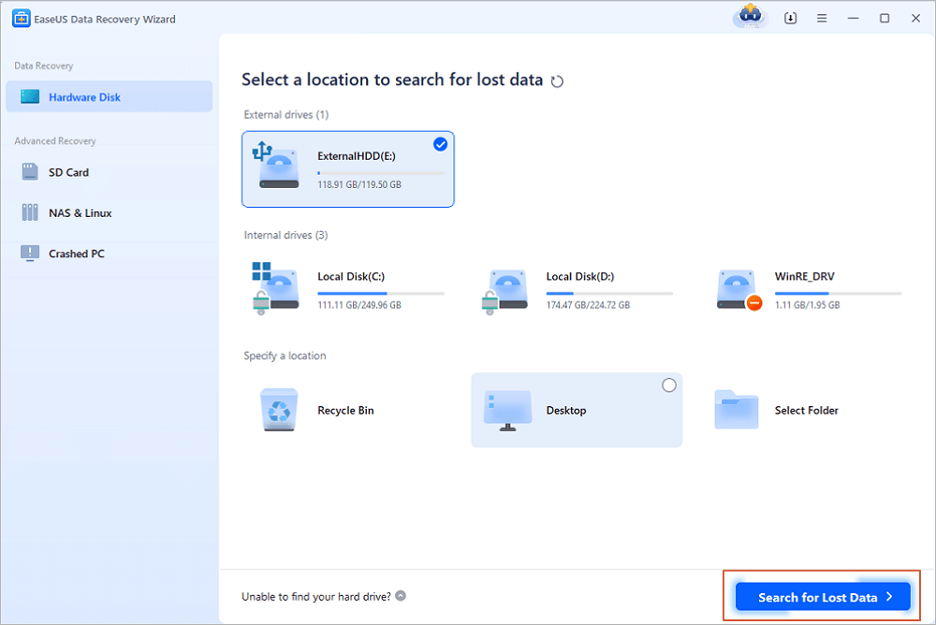Click the WinRE_DRV drive icon
Viewport: 936px width, 626px height.
[x=739, y=291]
